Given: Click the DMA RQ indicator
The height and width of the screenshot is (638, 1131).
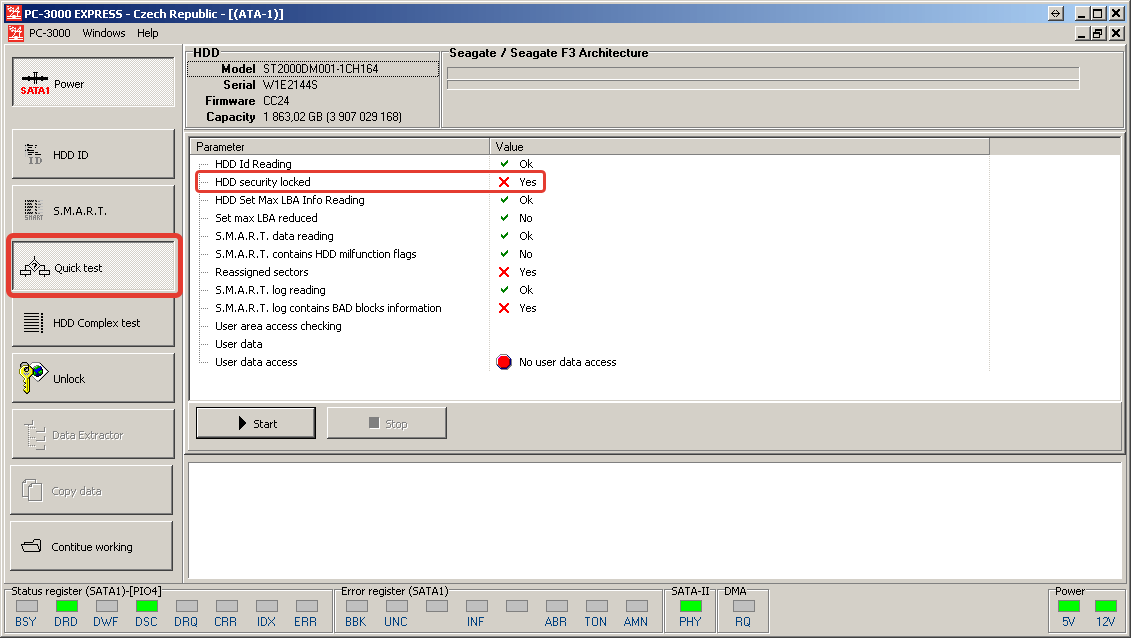Looking at the screenshot, I should pos(744,606).
